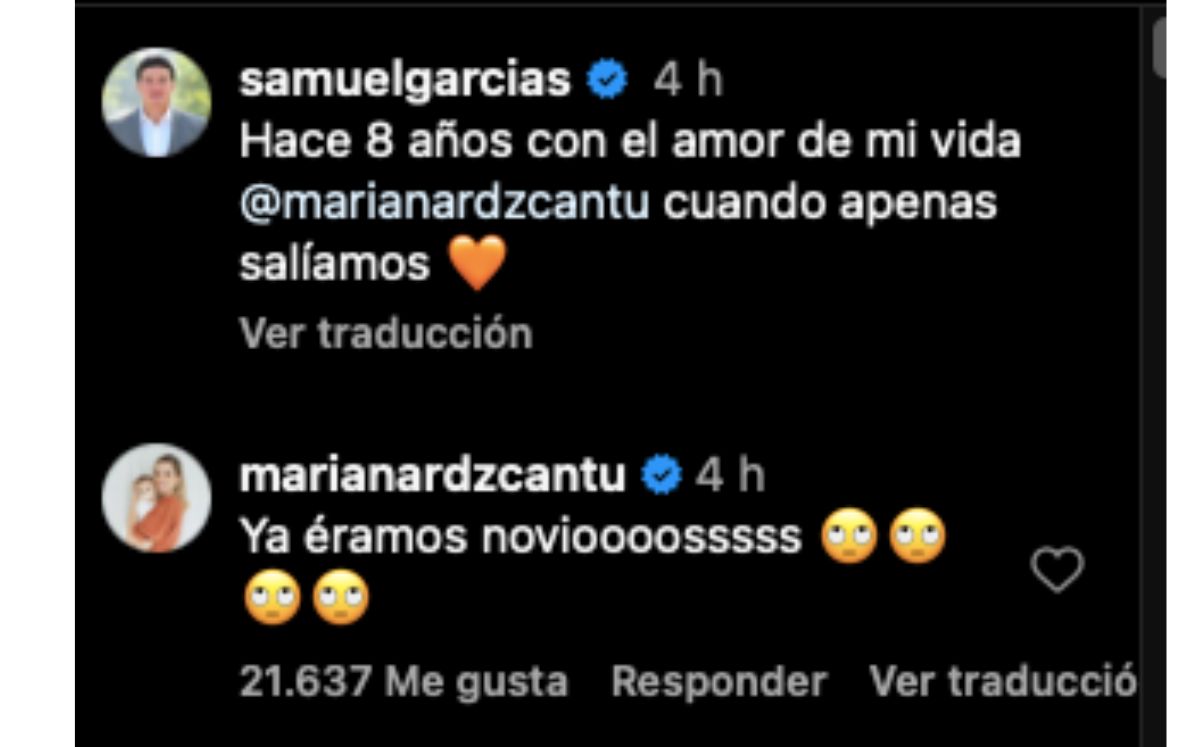The height and width of the screenshot is (747, 1200).
Task: Like the comment with the heart icon
Action: tap(1058, 570)
